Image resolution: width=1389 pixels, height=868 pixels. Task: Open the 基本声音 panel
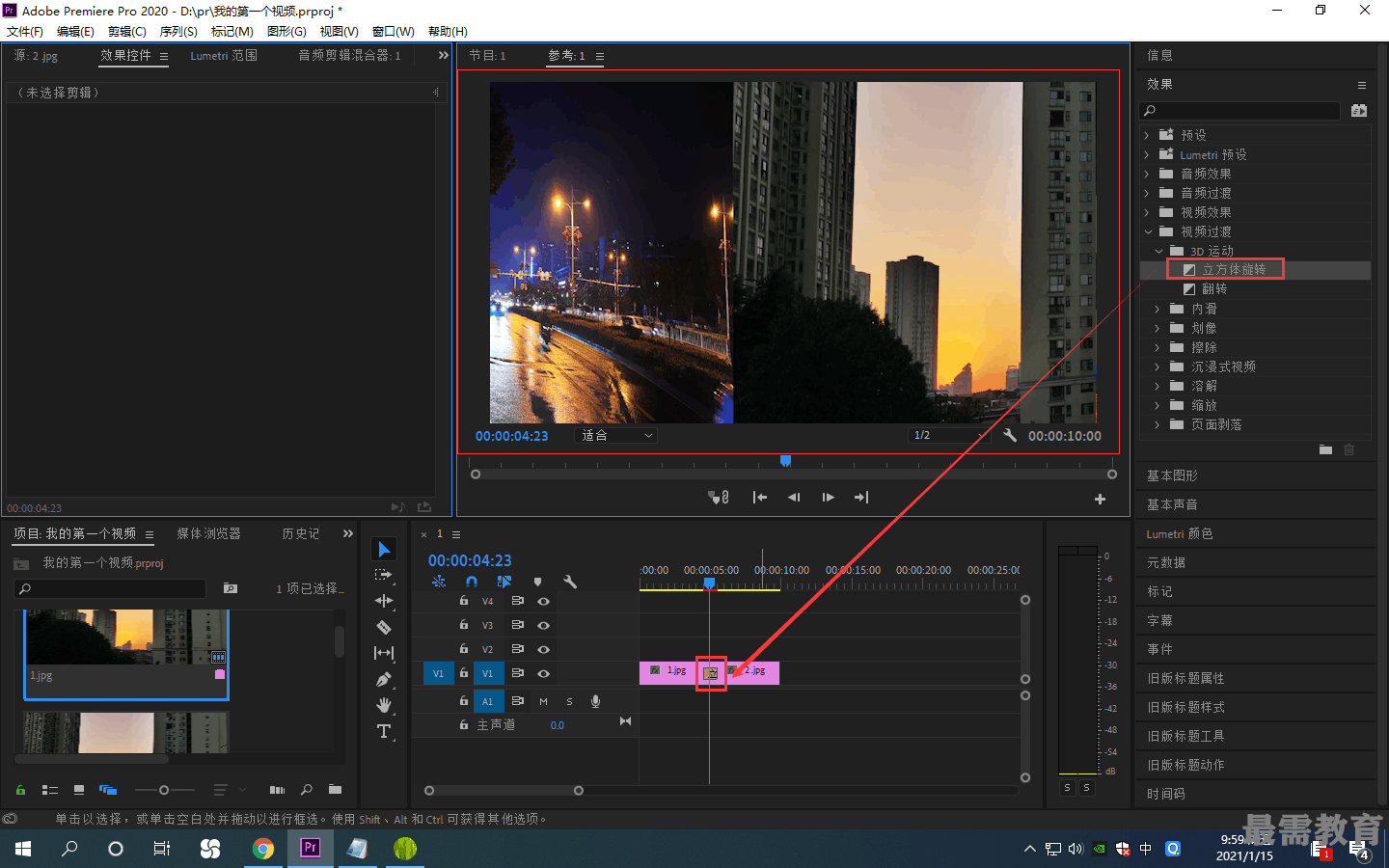pos(1172,504)
